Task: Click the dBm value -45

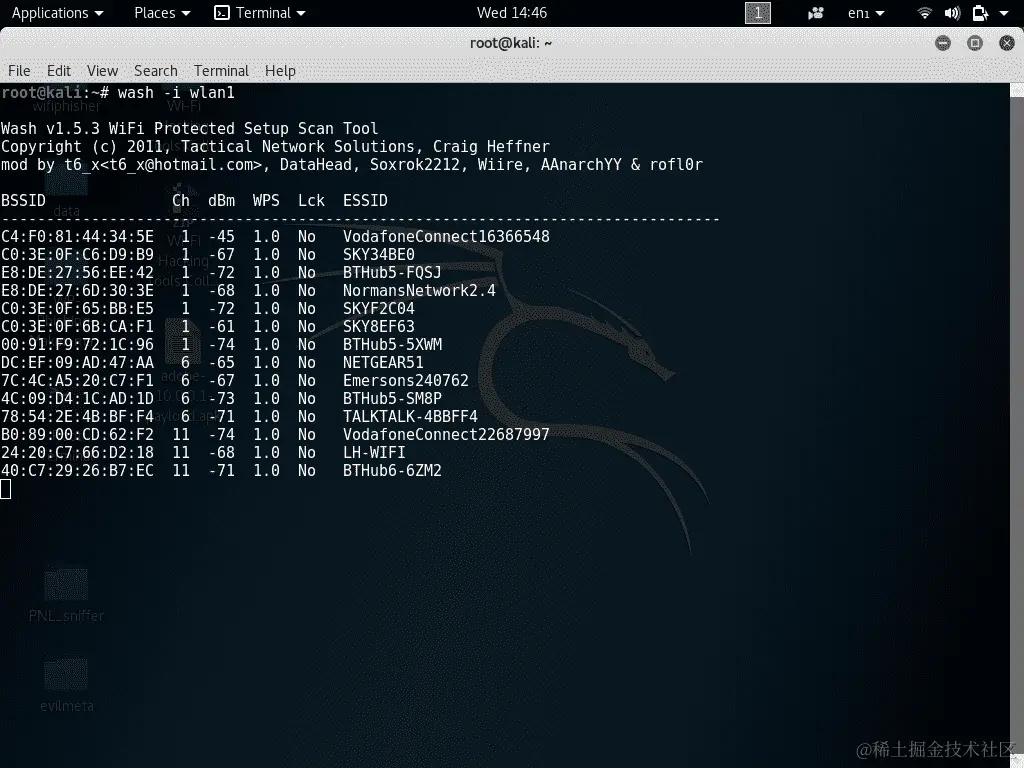Action: (221, 236)
